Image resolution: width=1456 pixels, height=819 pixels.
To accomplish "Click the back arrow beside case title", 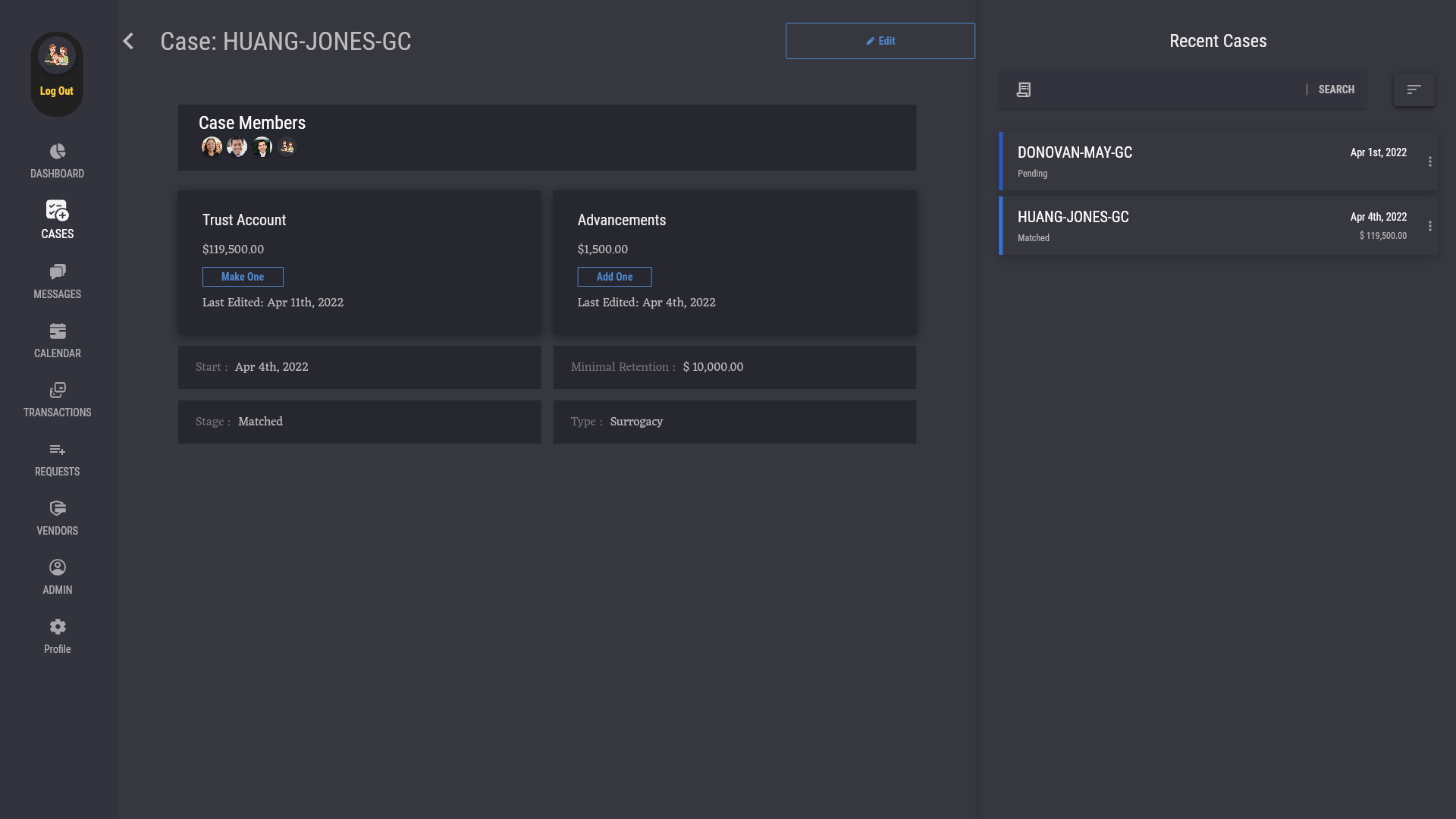I will point(128,41).
